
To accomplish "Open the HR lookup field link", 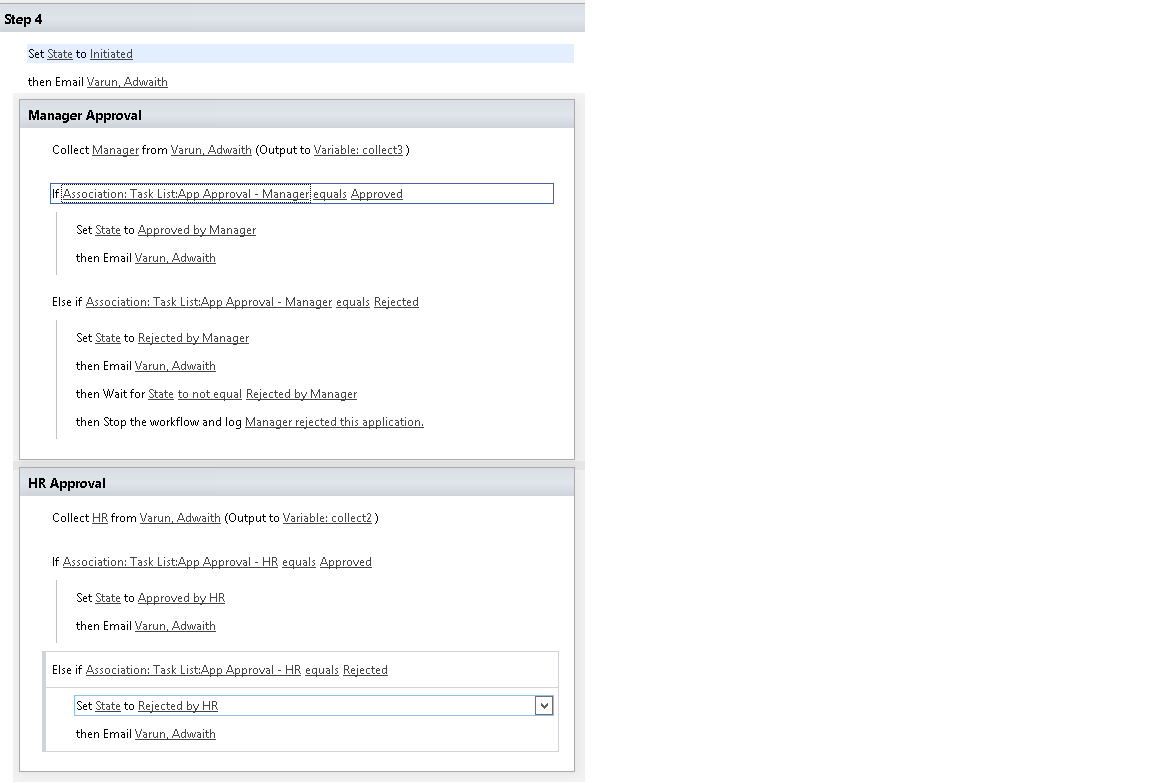I will coord(97,517).
